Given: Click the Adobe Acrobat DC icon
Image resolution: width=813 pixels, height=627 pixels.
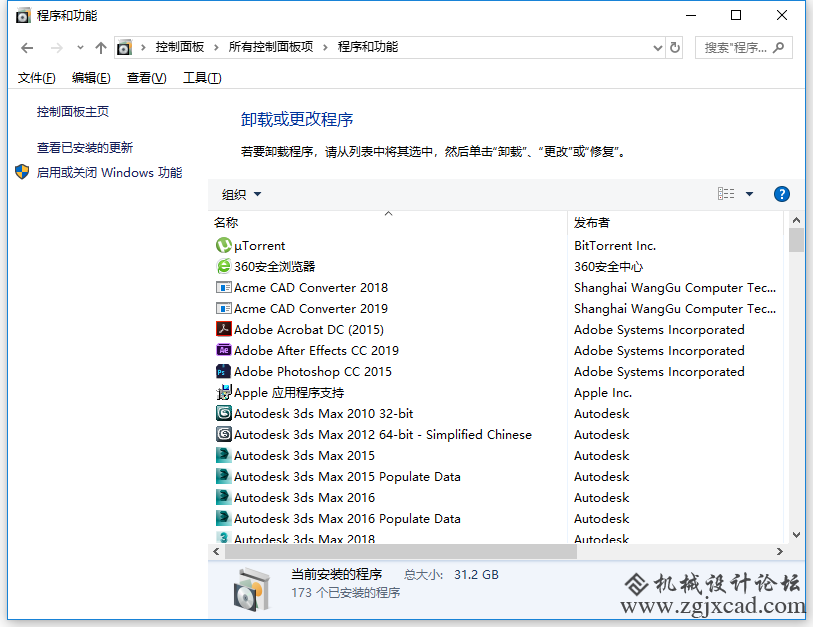Looking at the screenshot, I should [x=223, y=329].
